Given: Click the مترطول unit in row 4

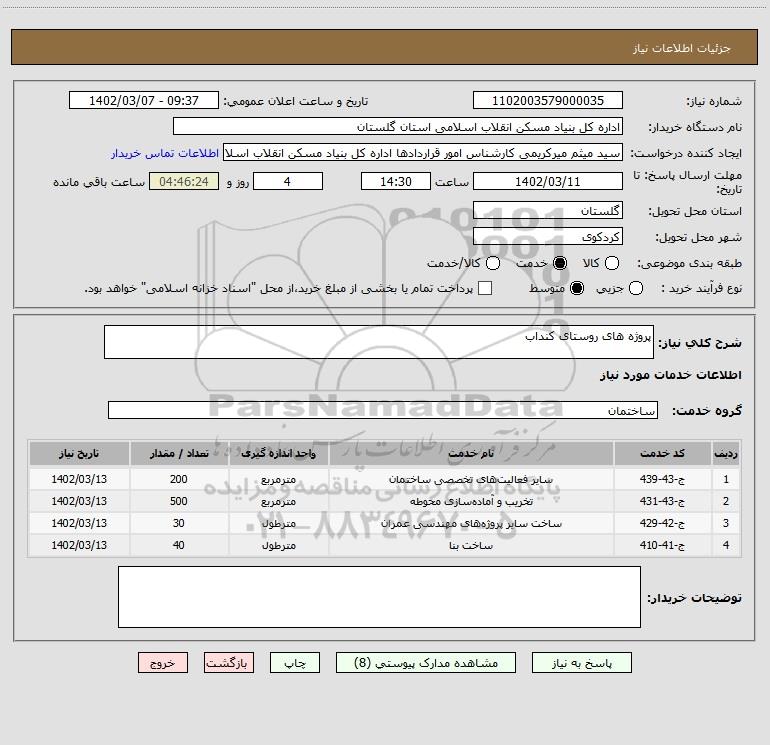Looking at the screenshot, I should click(x=278, y=545).
